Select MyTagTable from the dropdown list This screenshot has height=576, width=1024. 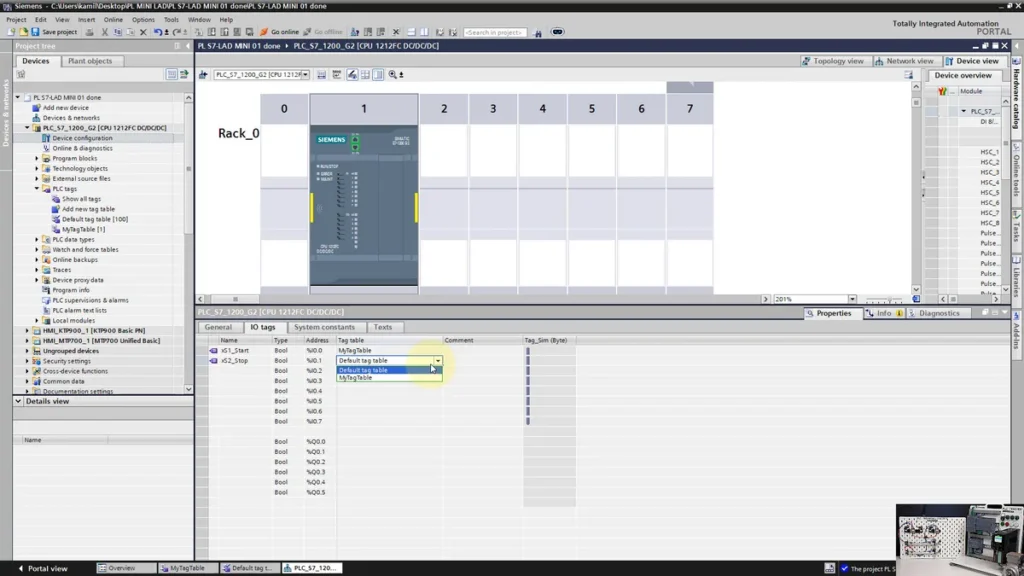pos(389,378)
